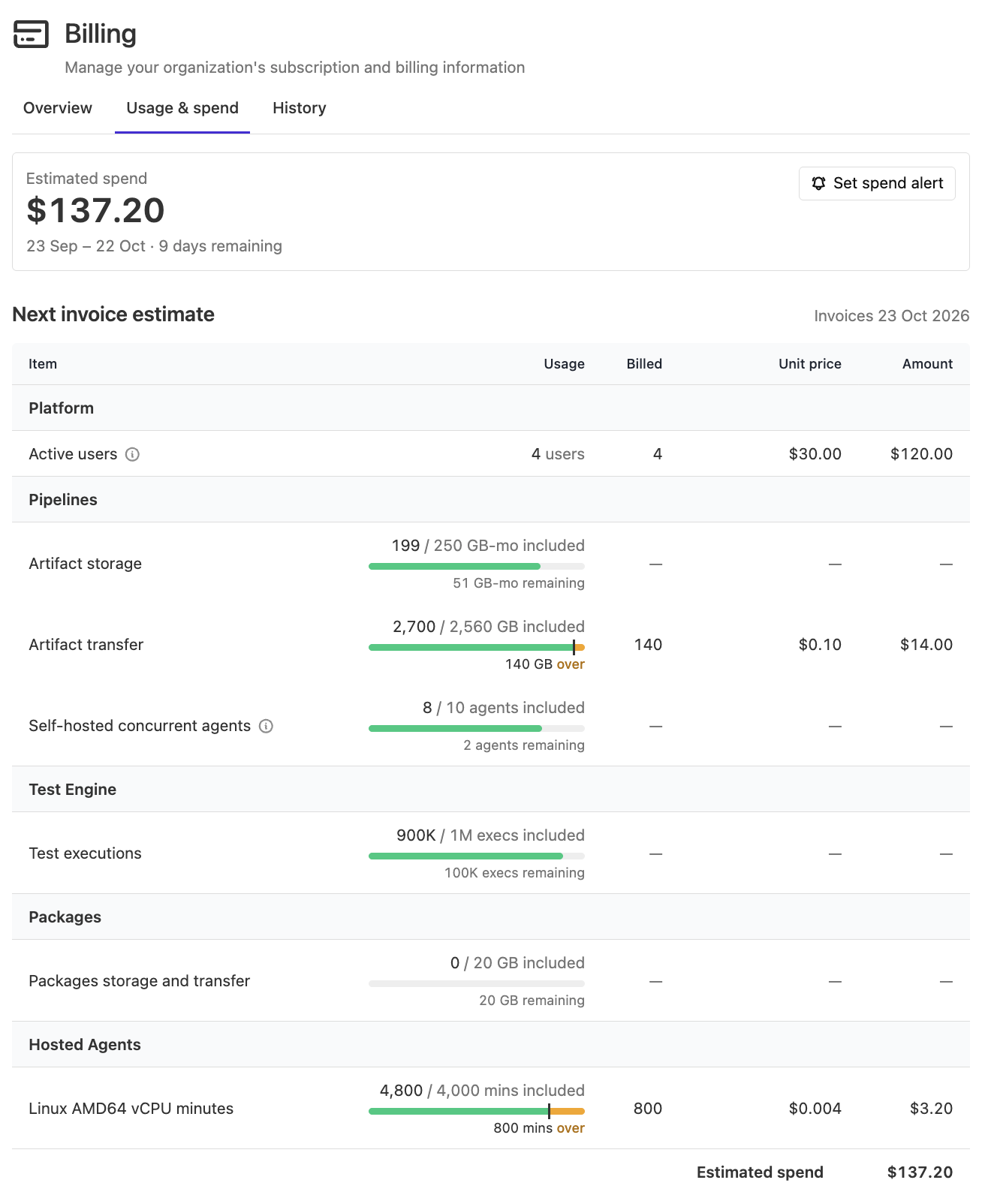Image resolution: width=985 pixels, height=1204 pixels.
Task: Click the '100K execs remaining' label
Action: coord(514,873)
